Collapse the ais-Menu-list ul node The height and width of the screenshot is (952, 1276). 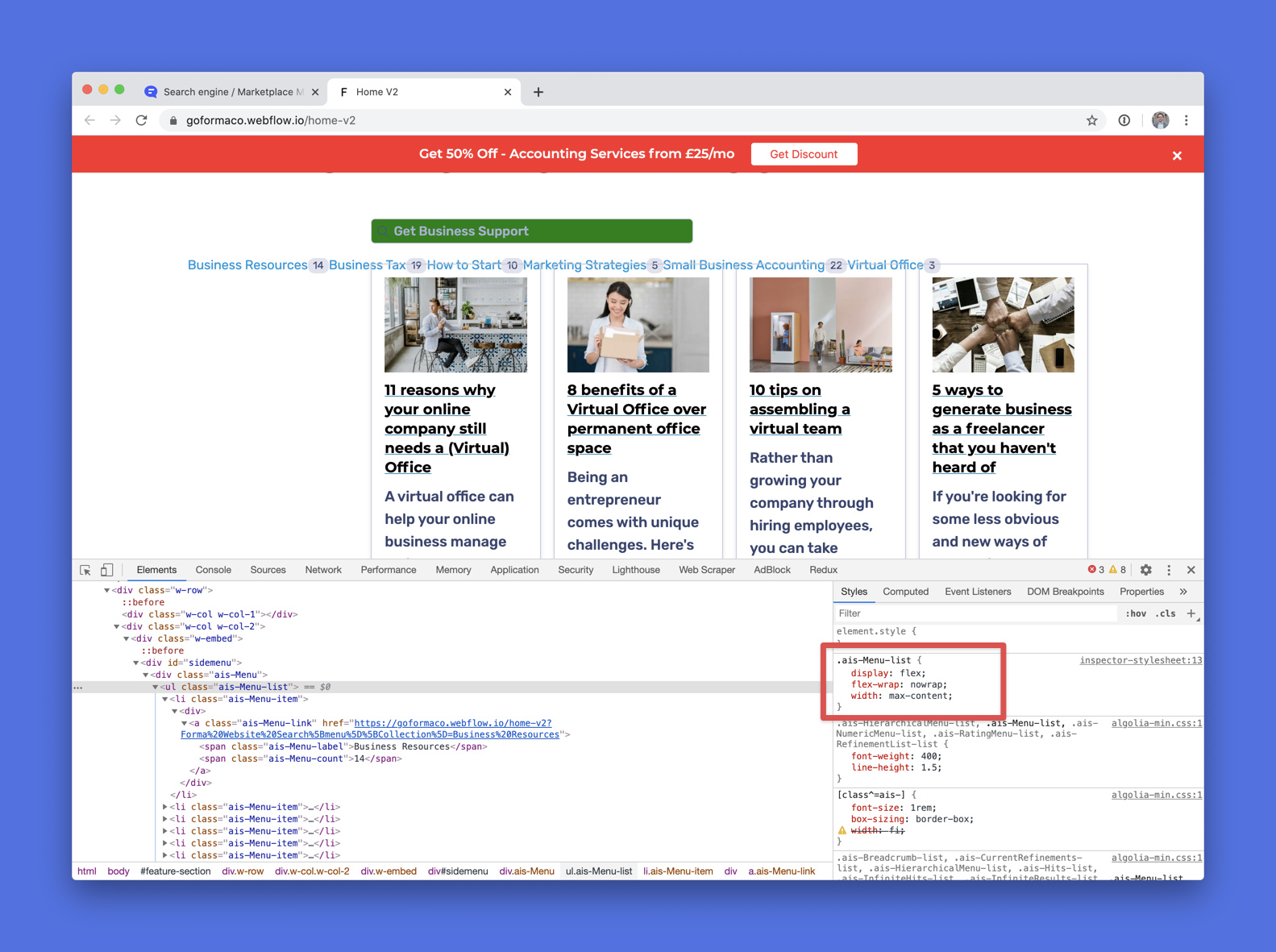[x=156, y=687]
